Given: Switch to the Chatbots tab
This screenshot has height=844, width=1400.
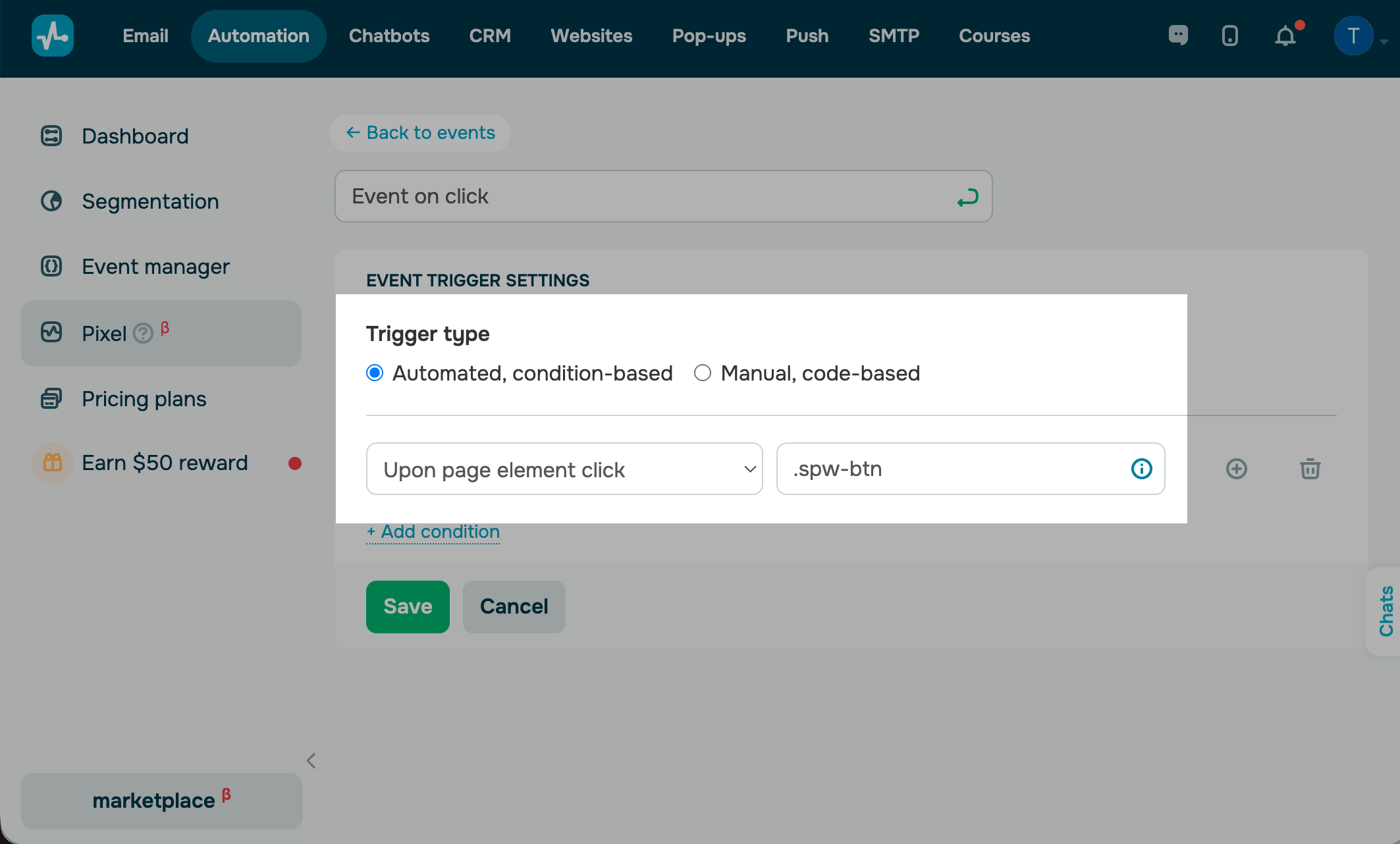Looking at the screenshot, I should tap(389, 36).
